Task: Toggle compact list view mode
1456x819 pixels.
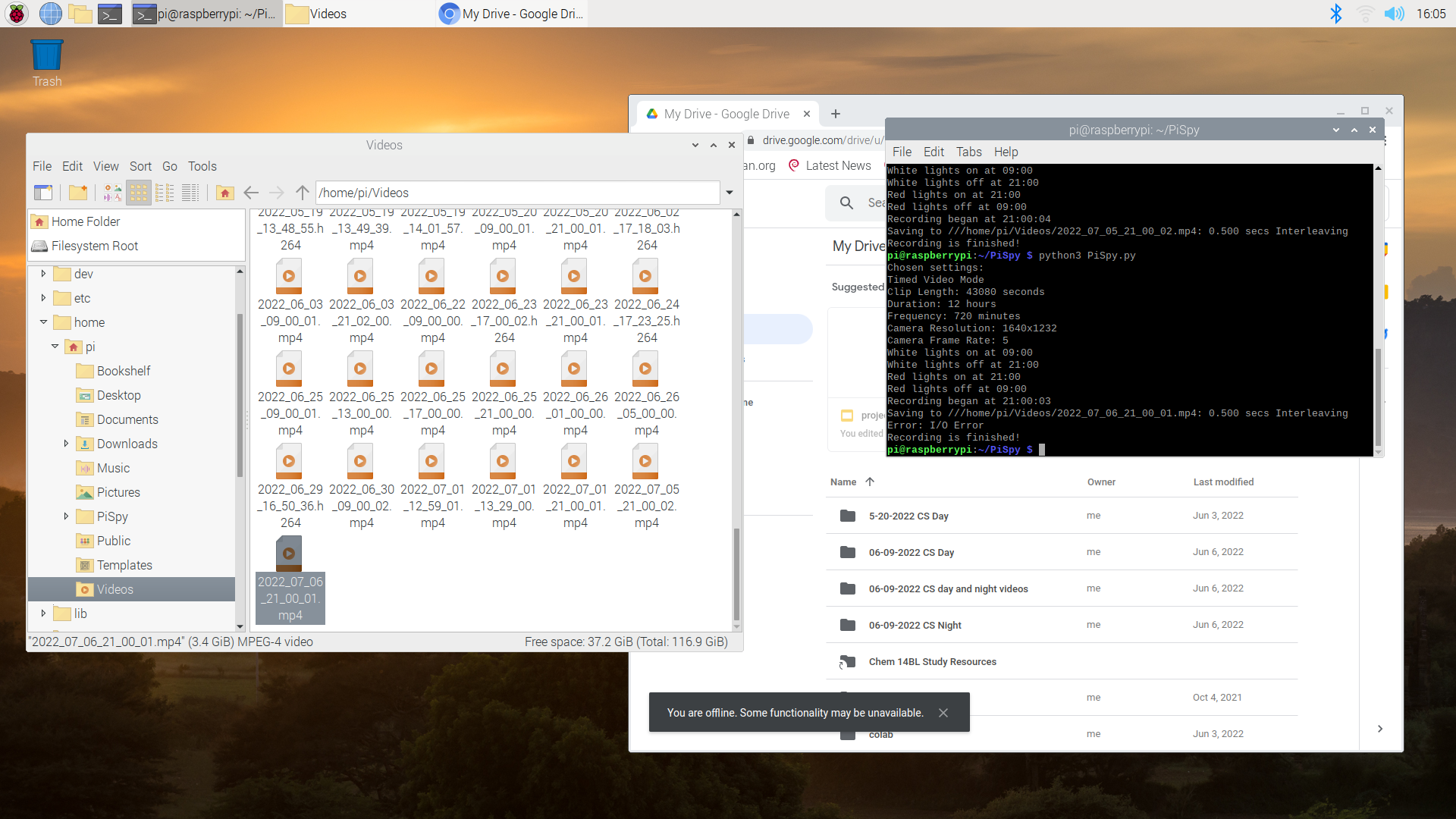Action: click(165, 193)
